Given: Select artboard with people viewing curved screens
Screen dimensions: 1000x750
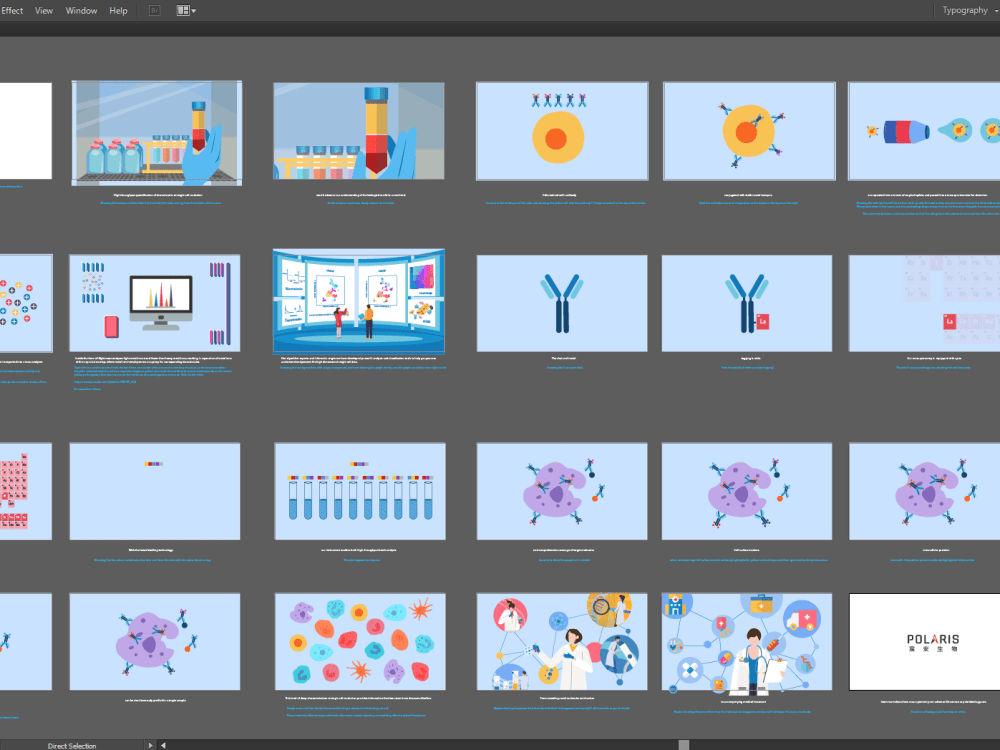Looking at the screenshot, I should pyautogui.click(x=358, y=301).
